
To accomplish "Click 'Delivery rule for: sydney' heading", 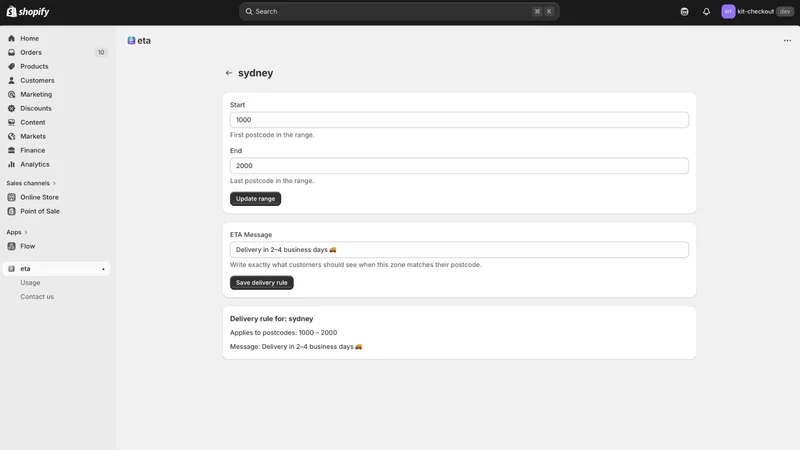I will (271, 319).
